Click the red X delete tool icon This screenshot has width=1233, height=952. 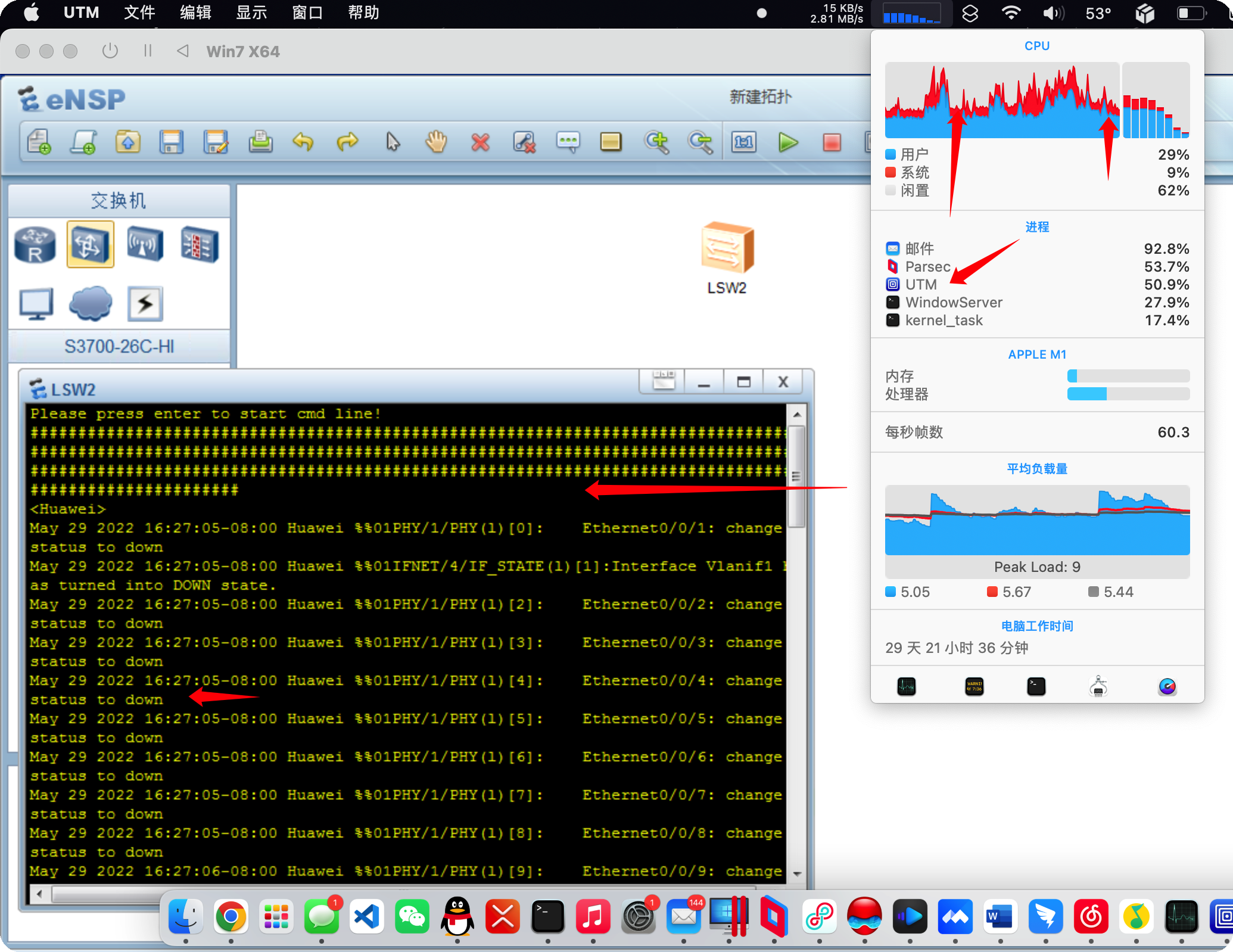(x=480, y=142)
